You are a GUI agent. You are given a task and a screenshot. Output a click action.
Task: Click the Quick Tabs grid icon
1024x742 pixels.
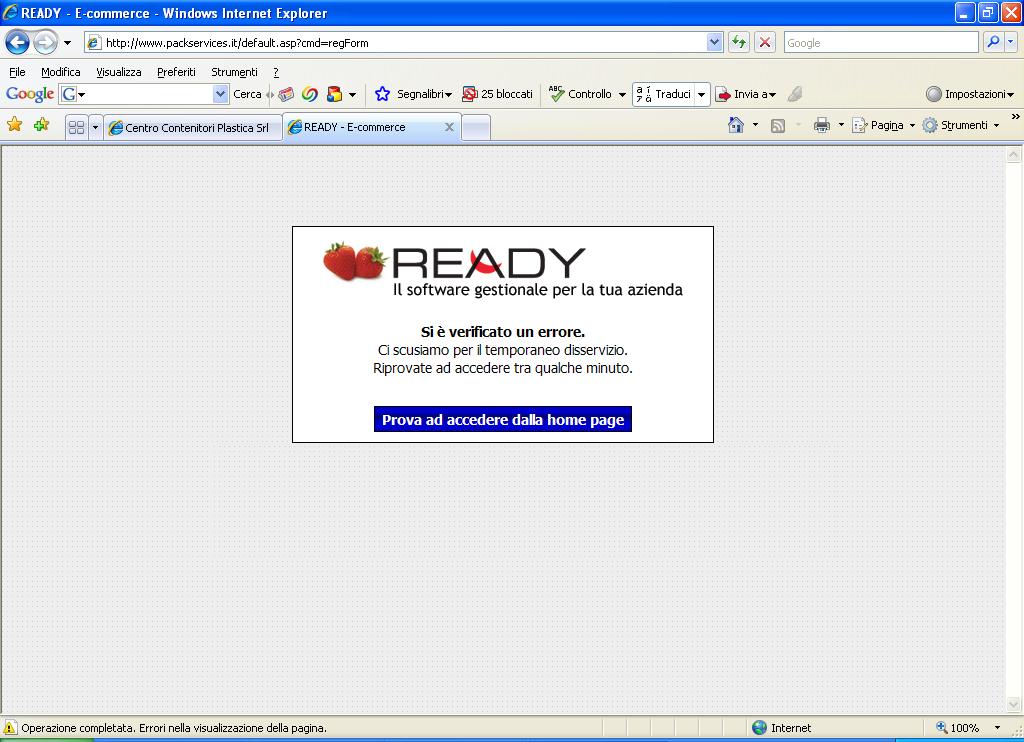coord(76,127)
